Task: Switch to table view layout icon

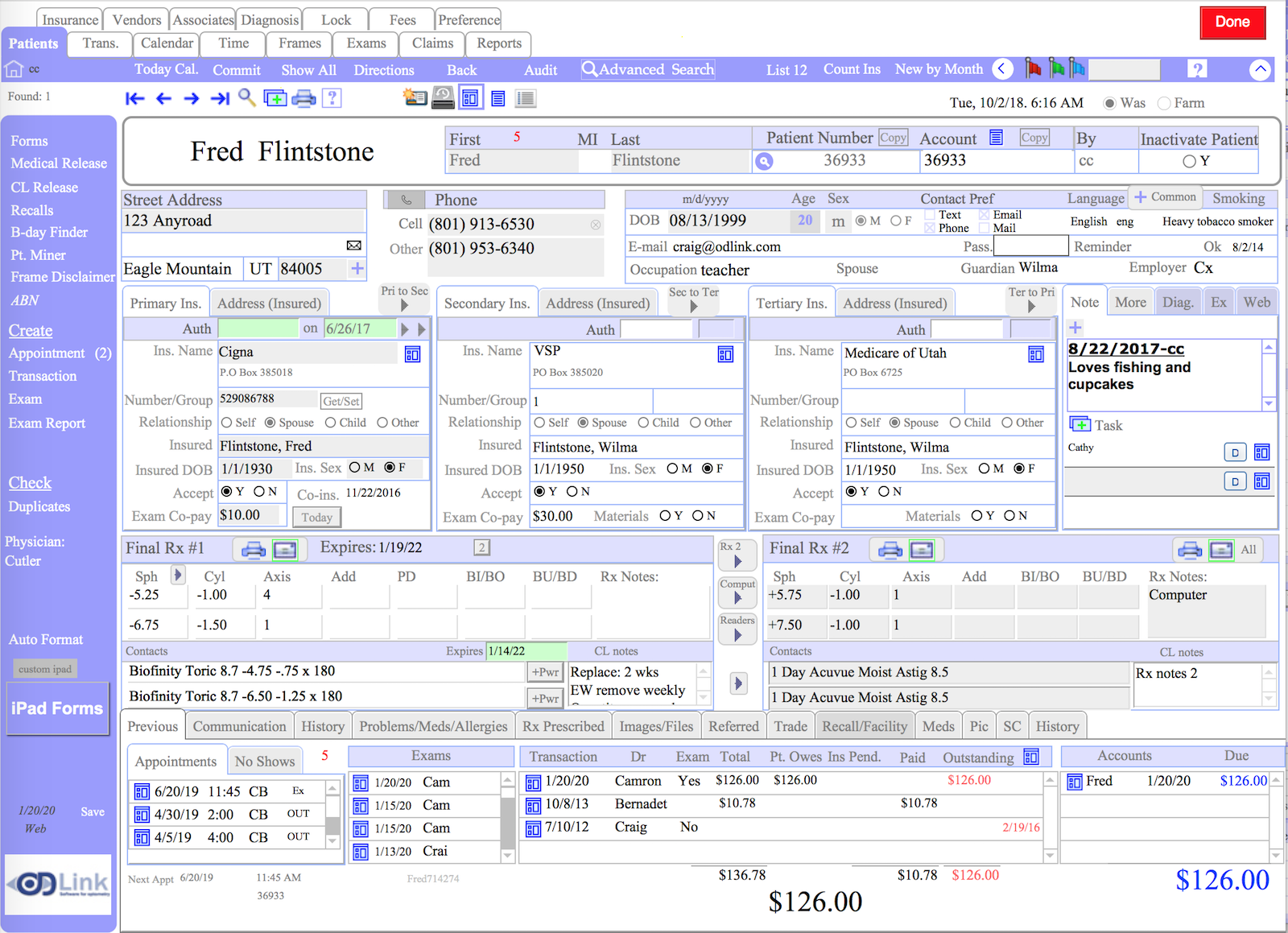Action: pos(526,98)
